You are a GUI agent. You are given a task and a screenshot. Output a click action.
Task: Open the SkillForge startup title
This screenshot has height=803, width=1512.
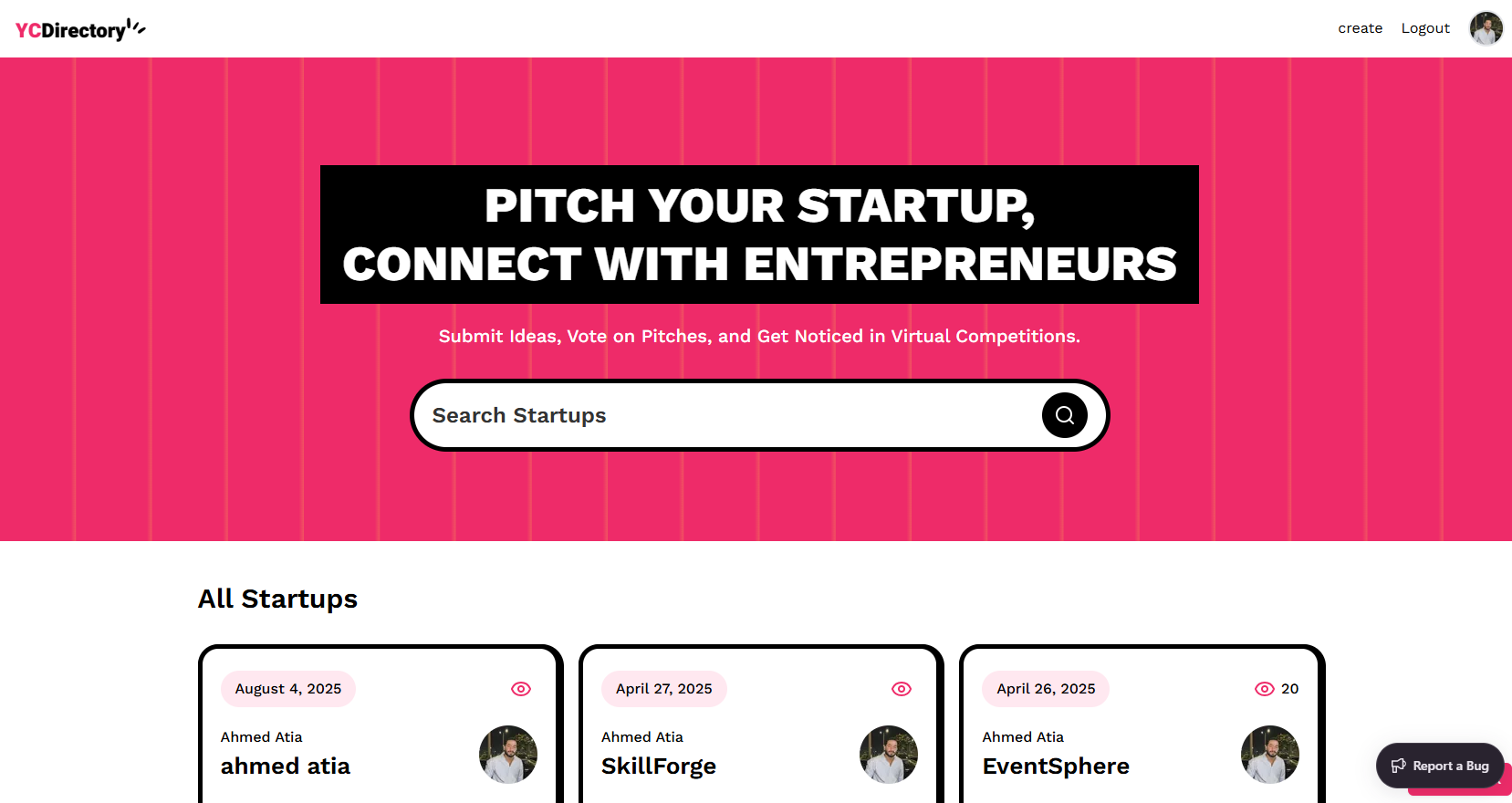pyautogui.click(x=658, y=766)
